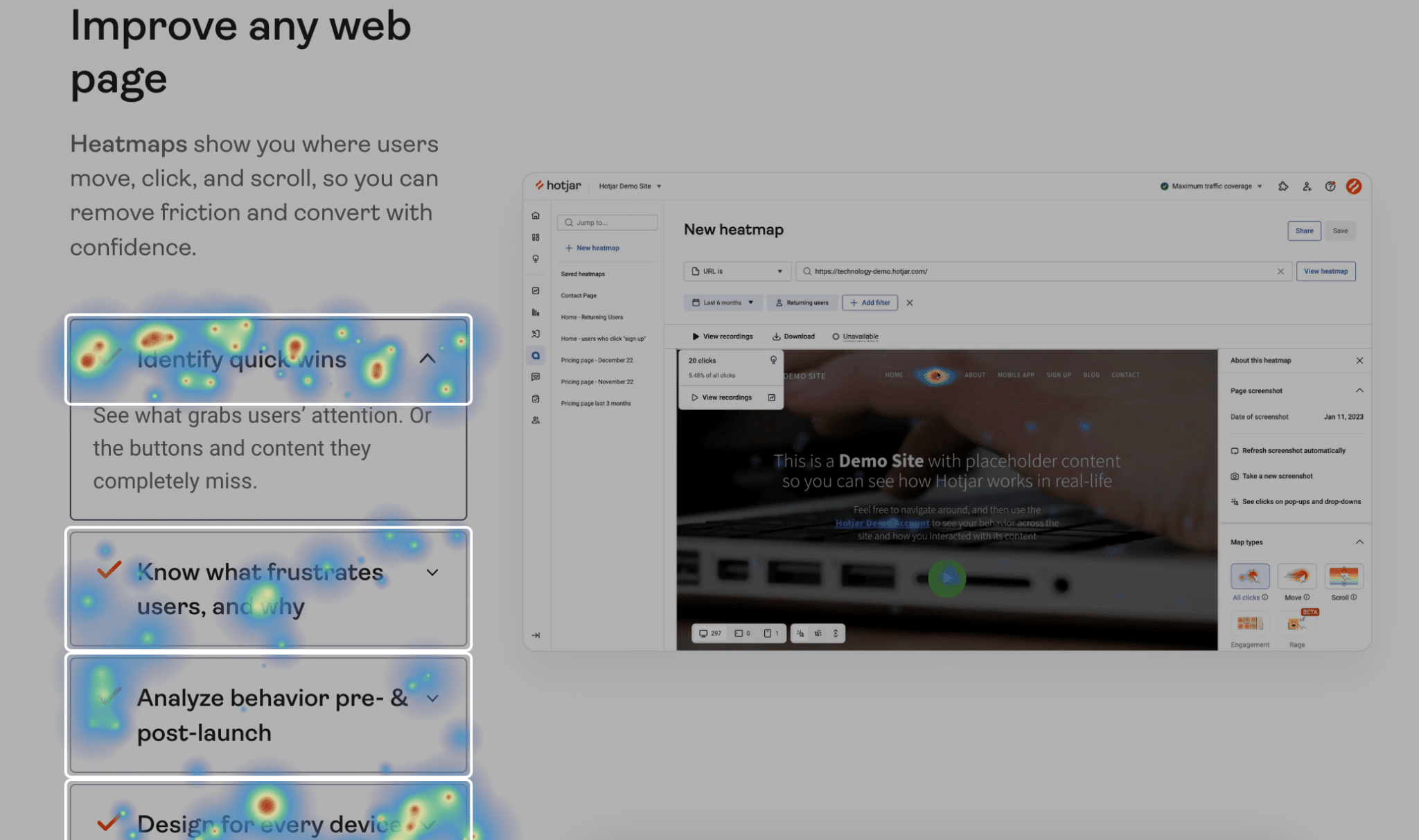Click the Share button
Viewport: 1419px width, 840px height.
pyautogui.click(x=1304, y=231)
